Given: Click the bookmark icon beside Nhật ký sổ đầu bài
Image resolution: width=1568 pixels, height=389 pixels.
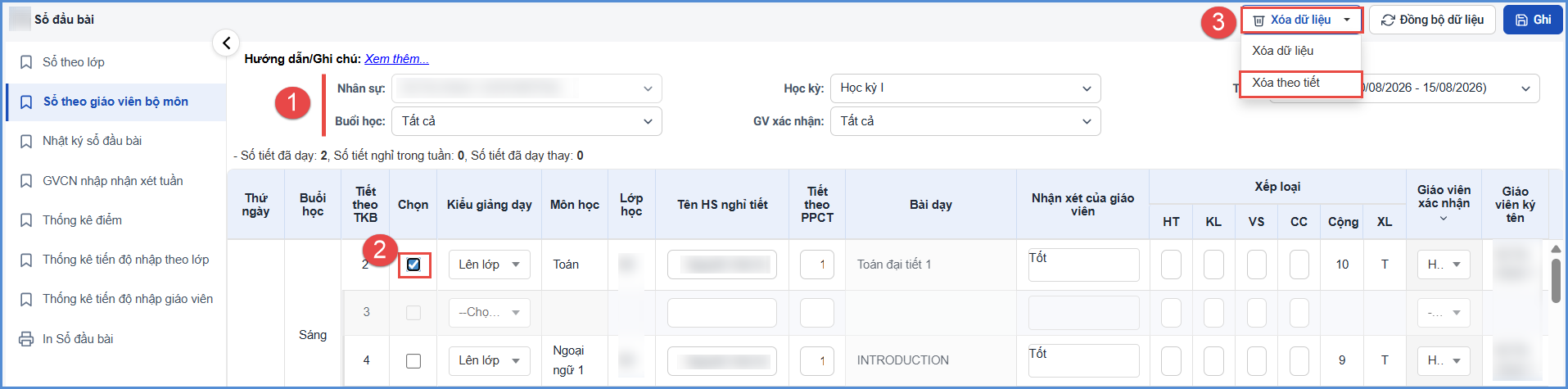Looking at the screenshot, I should [x=26, y=141].
